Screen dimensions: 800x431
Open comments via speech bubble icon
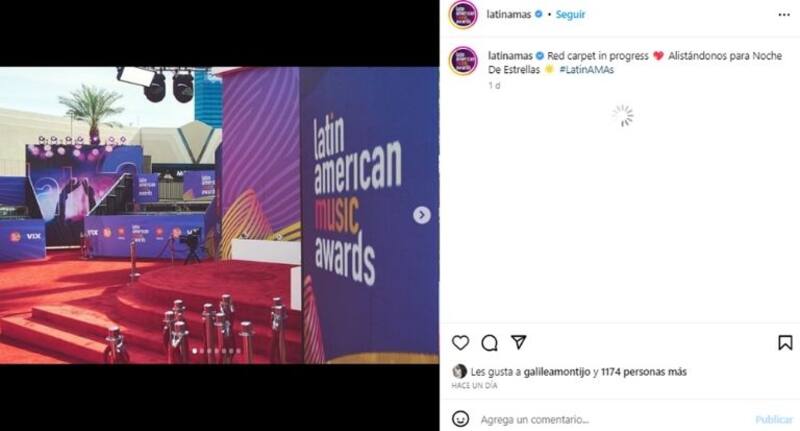tap(489, 343)
